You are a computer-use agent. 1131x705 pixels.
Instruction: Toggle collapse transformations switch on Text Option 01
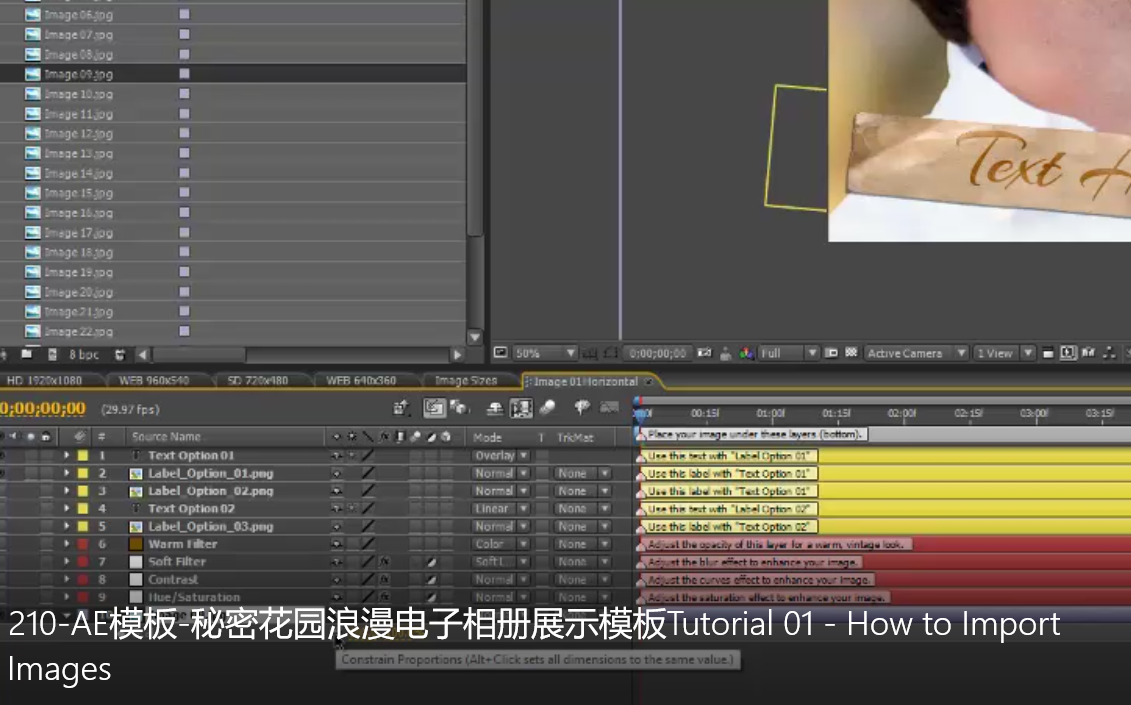(x=352, y=455)
